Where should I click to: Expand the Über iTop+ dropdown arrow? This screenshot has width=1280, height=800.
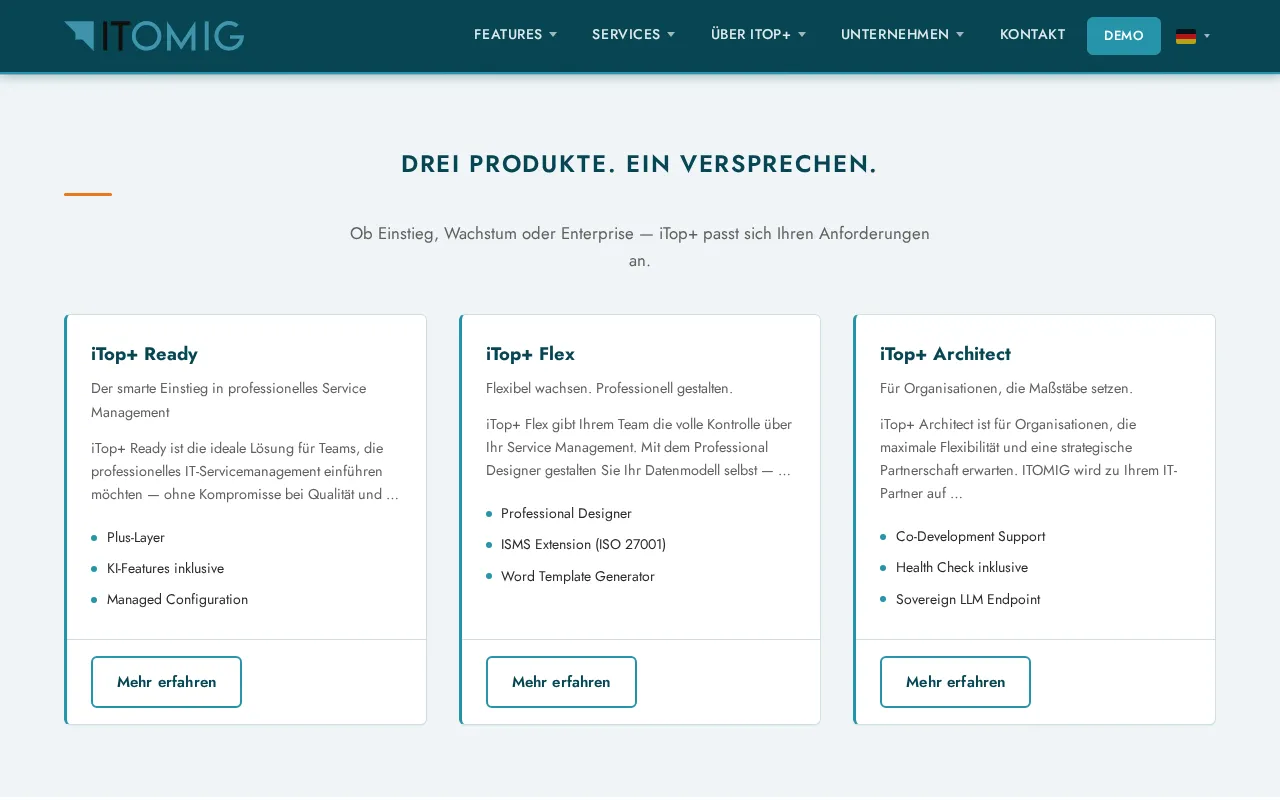pyautogui.click(x=802, y=35)
